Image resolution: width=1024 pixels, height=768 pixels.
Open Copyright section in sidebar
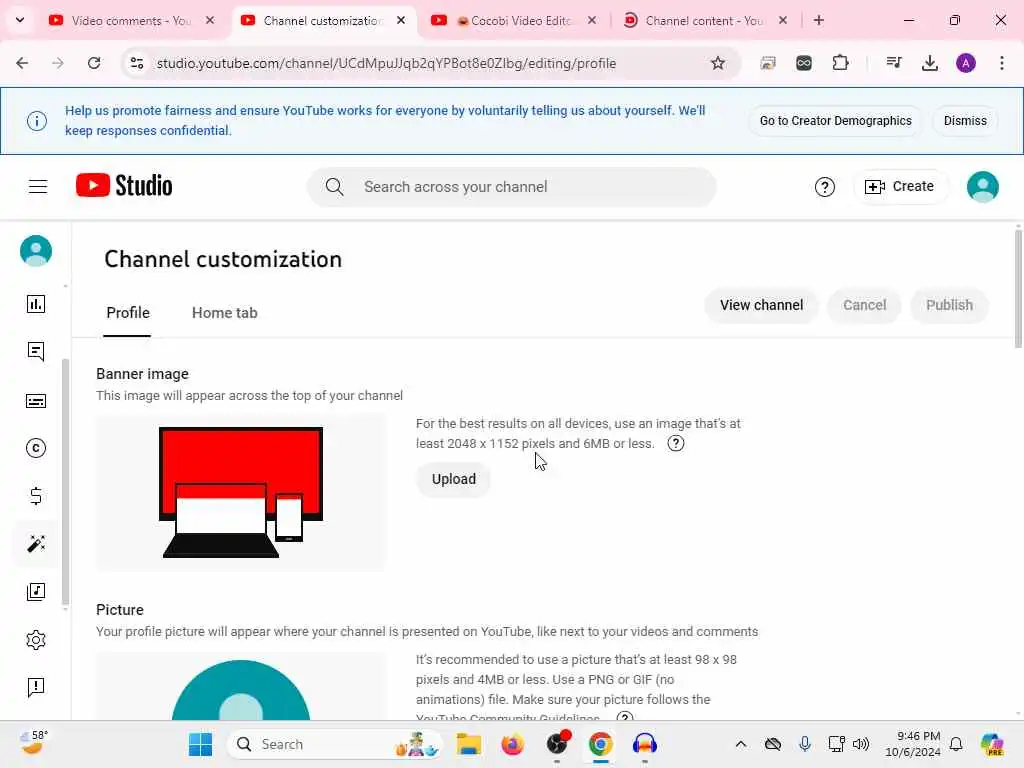tap(36, 448)
